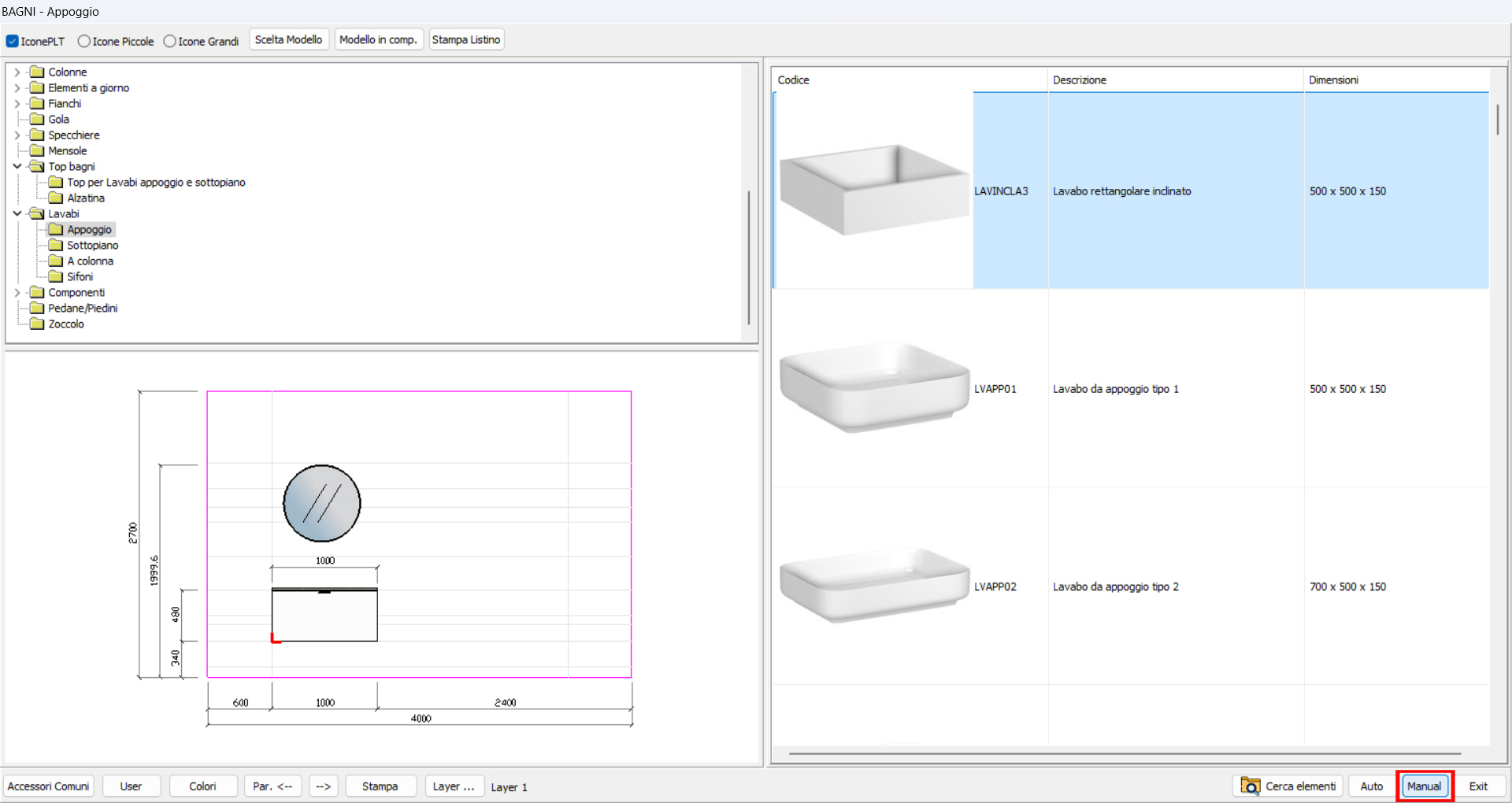
Task: Collapse the Lavabi tree node
Action: [x=17, y=213]
